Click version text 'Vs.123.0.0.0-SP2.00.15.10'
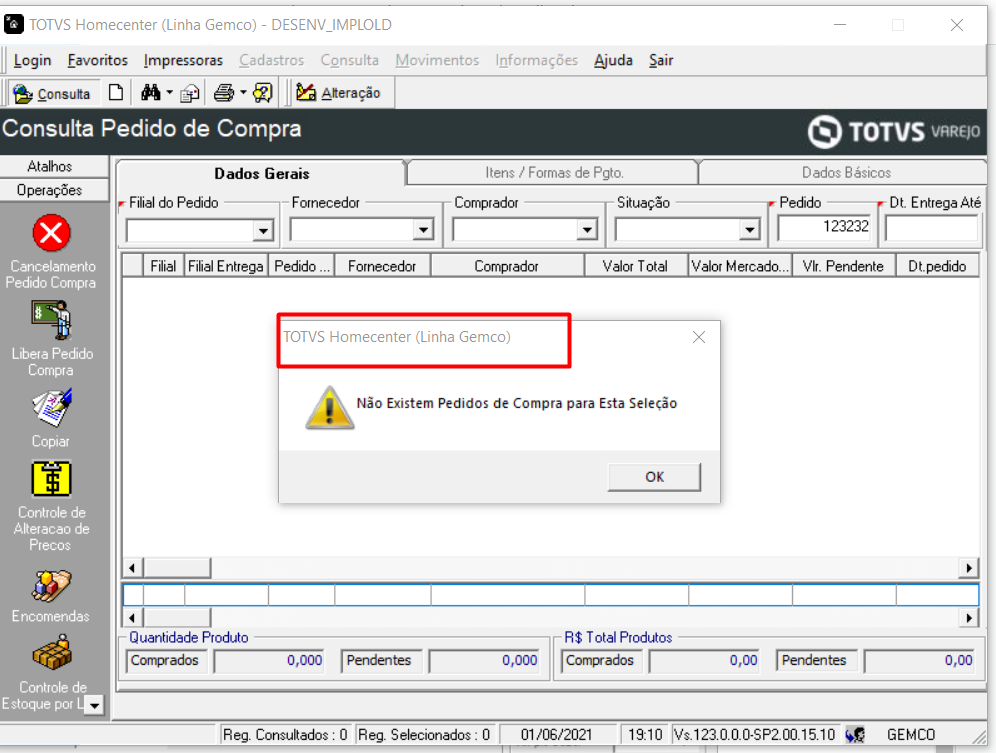 [x=755, y=735]
